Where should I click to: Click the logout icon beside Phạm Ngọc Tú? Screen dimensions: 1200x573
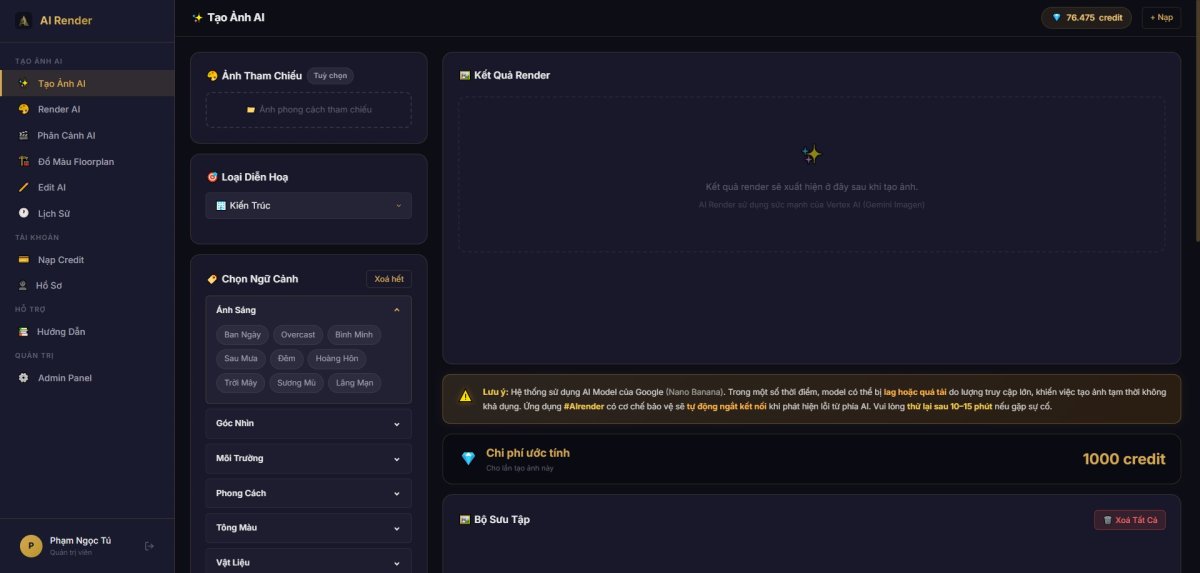click(149, 546)
